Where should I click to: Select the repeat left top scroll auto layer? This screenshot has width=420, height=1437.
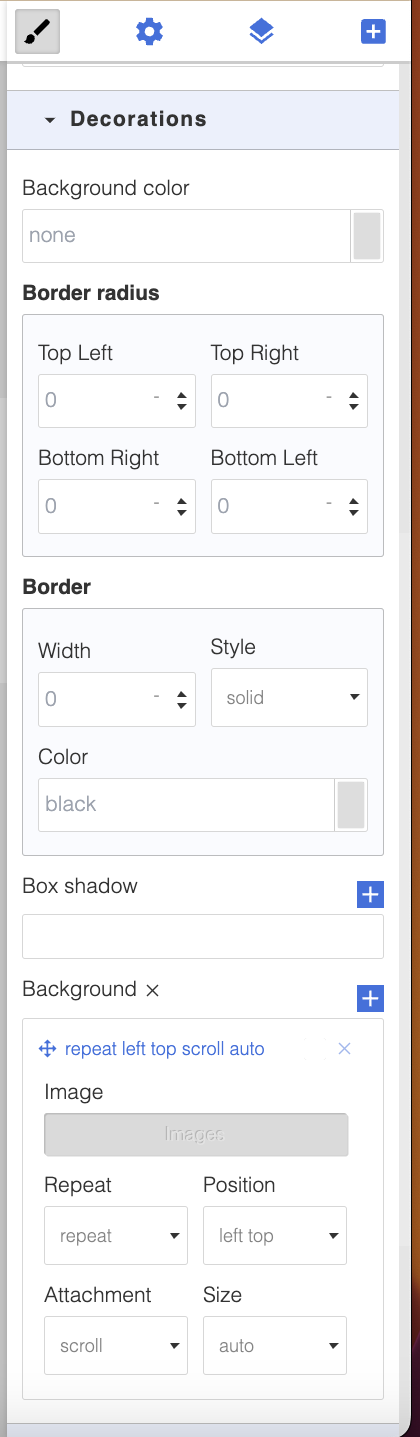click(164, 1049)
